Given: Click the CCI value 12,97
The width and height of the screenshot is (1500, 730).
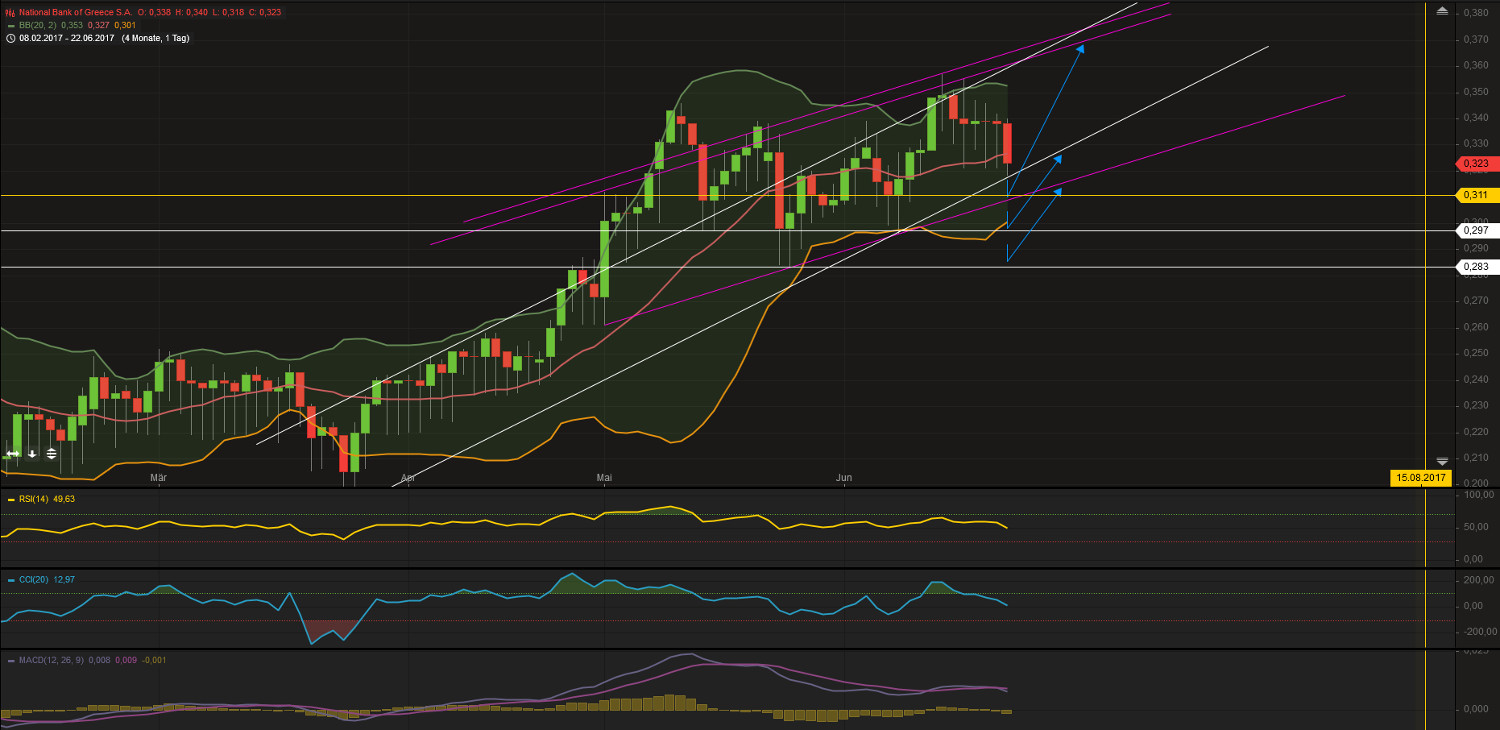Looking at the screenshot, I should pos(65,579).
